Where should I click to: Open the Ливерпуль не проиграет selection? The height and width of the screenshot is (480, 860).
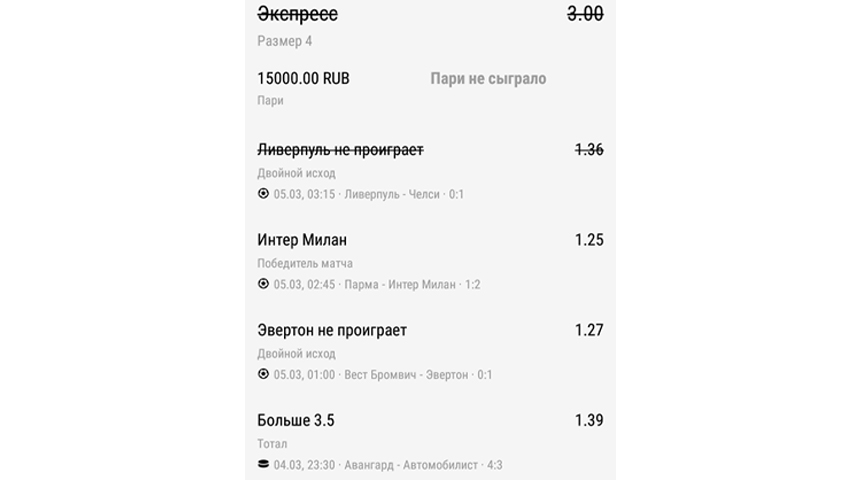(x=340, y=150)
